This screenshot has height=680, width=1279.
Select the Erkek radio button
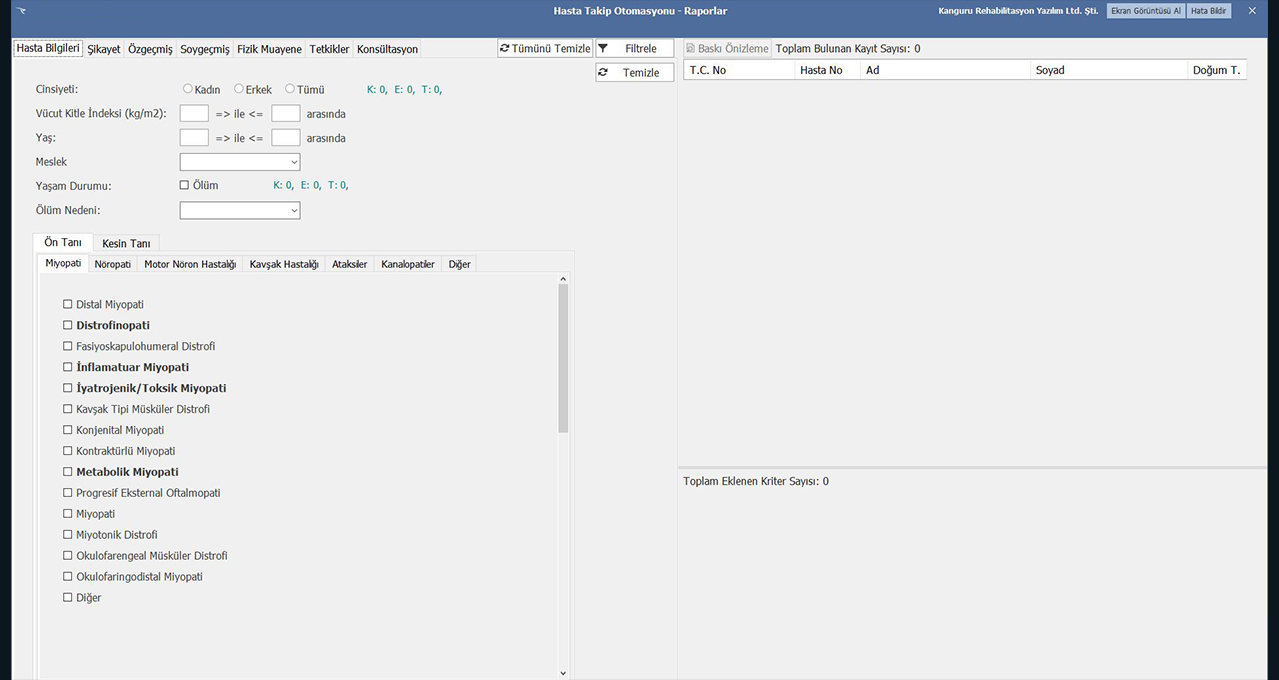[x=239, y=89]
